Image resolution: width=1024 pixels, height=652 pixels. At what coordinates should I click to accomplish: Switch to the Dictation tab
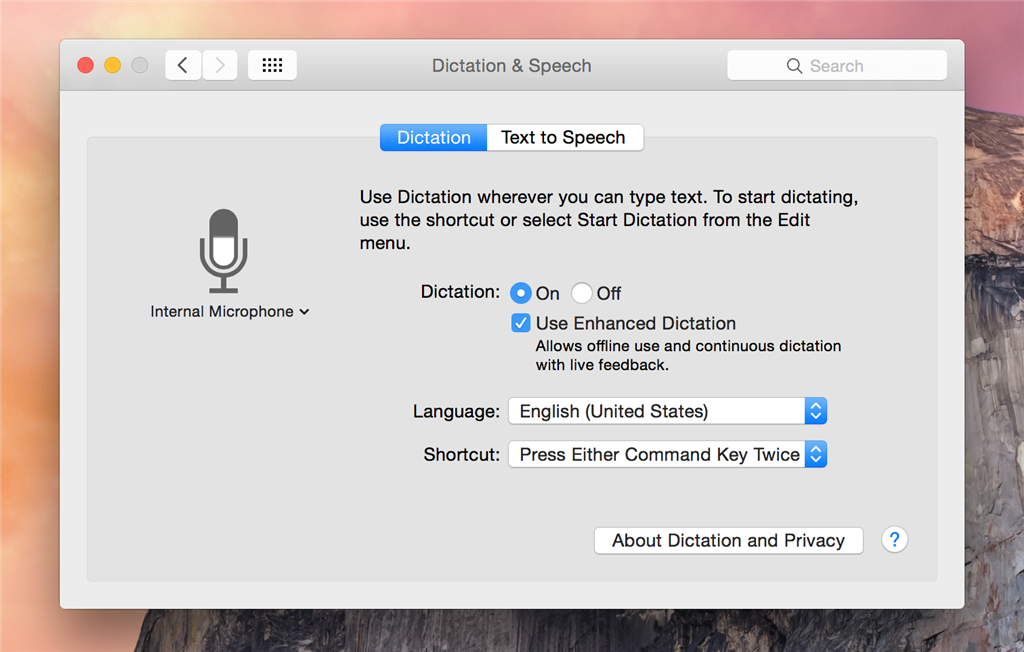point(434,137)
